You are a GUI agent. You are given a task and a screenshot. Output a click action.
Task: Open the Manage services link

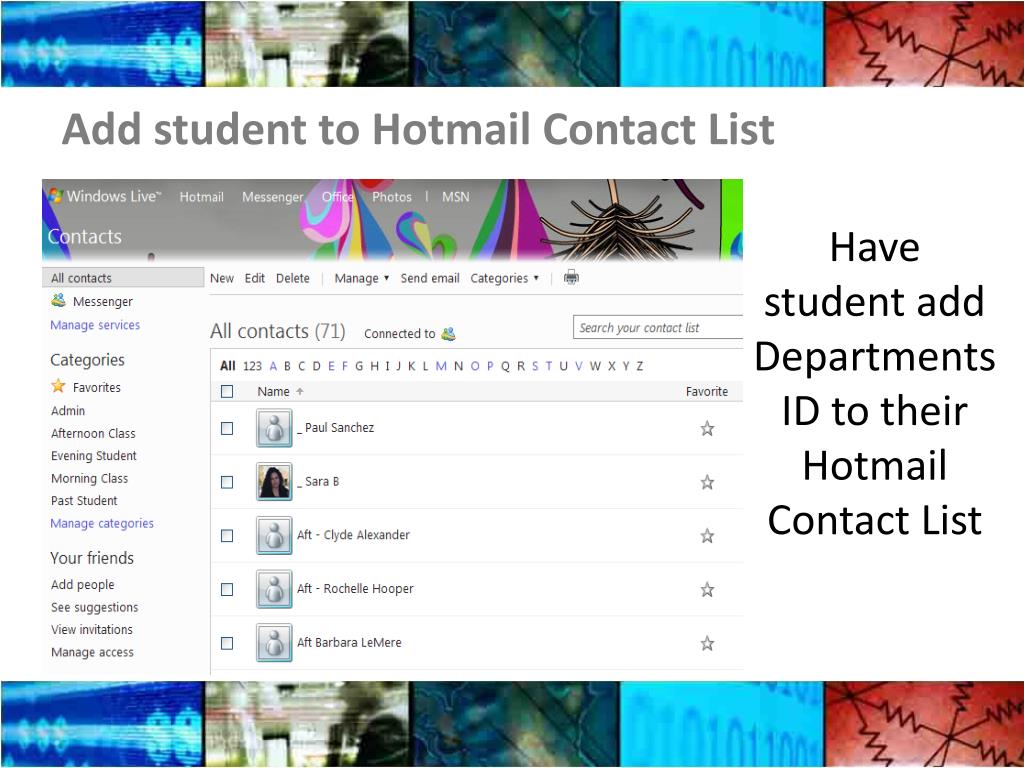pyautogui.click(x=95, y=325)
